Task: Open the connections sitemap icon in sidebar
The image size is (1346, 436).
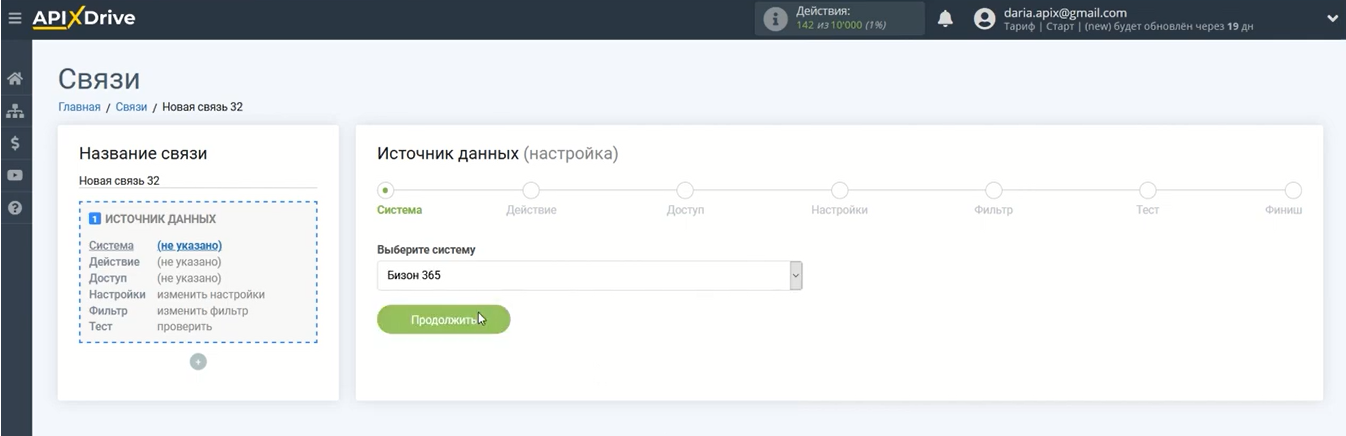Action: point(15,111)
